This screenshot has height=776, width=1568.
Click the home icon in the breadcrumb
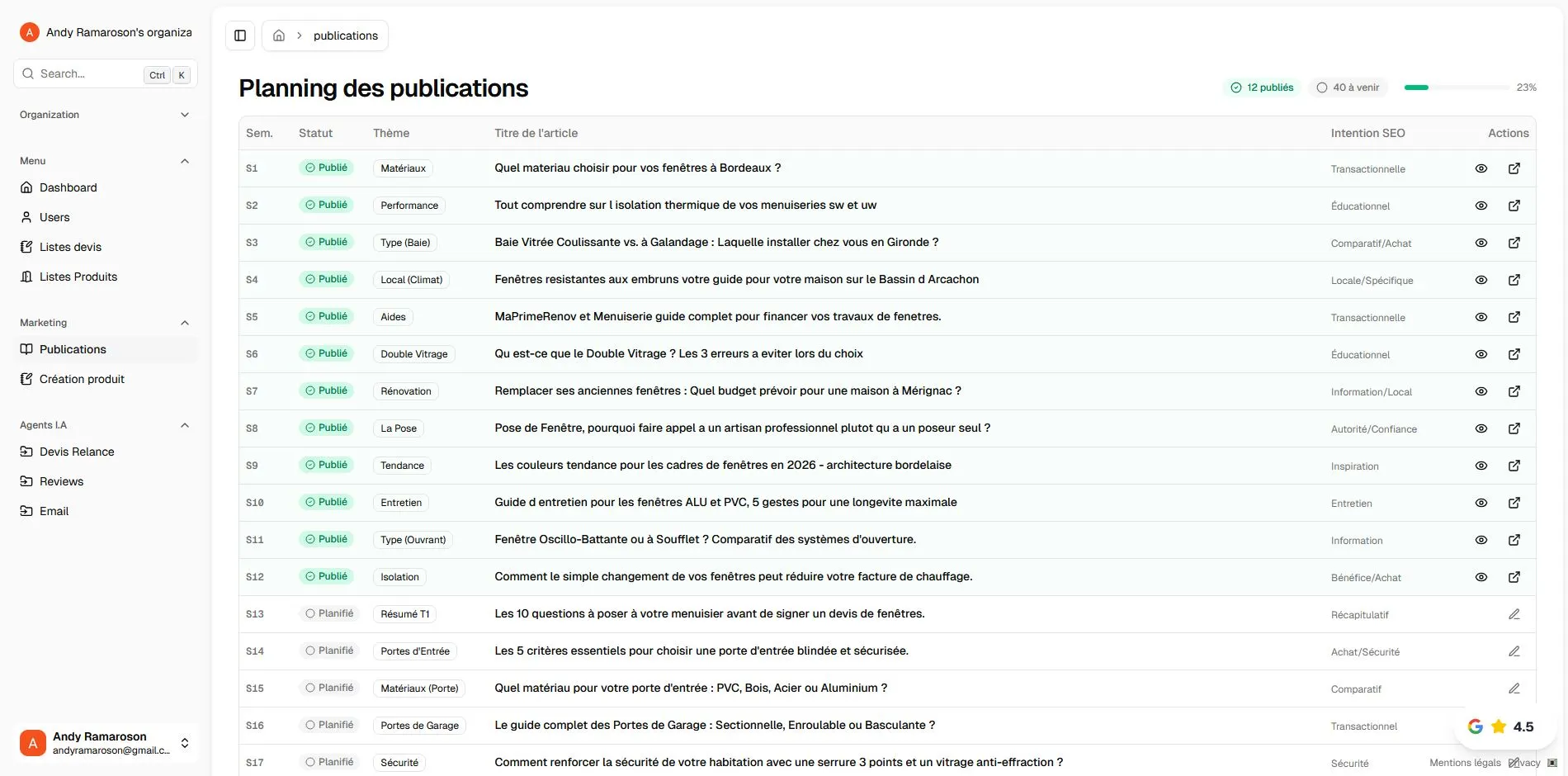[x=279, y=35]
